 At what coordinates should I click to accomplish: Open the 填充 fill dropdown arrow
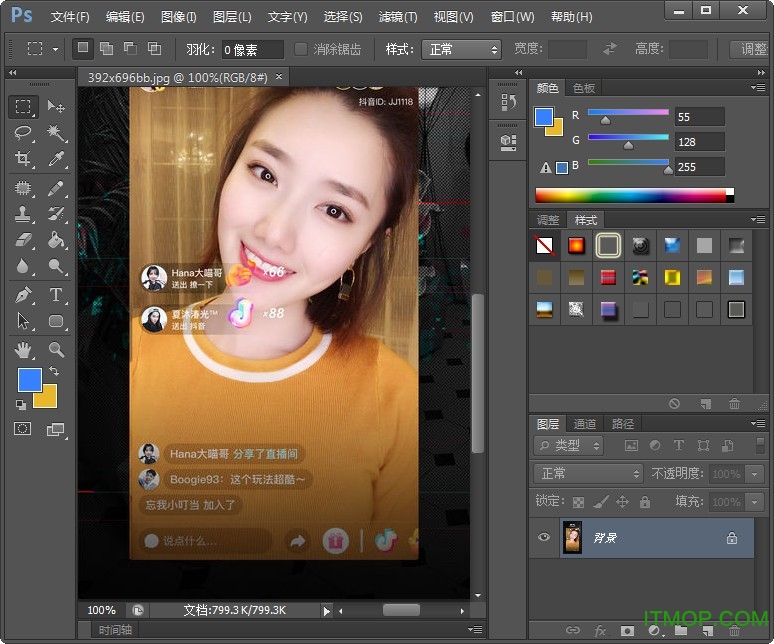(754, 502)
